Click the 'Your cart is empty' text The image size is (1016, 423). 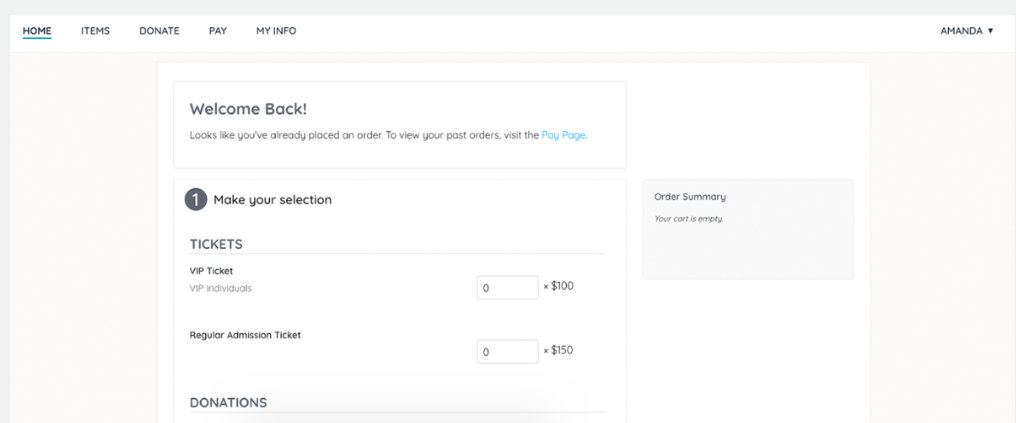688,218
